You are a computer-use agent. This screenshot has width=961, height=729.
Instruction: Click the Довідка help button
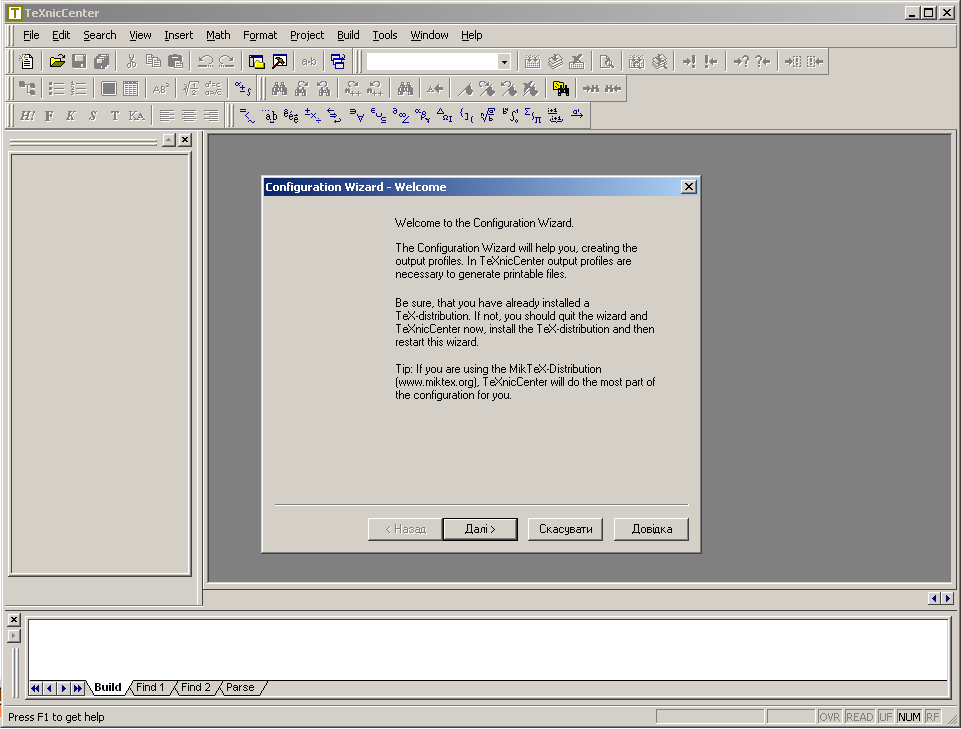(651, 529)
